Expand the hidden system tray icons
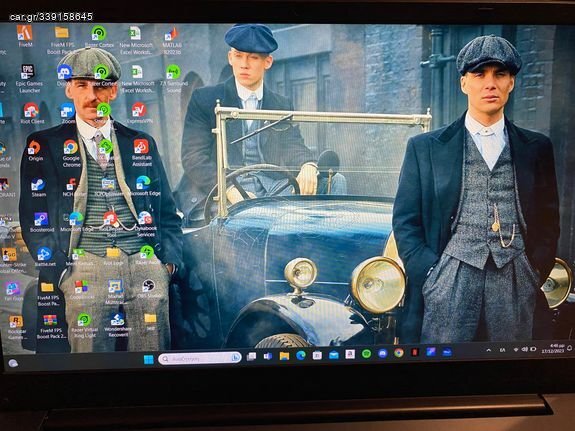The image size is (575, 431). click(488, 350)
